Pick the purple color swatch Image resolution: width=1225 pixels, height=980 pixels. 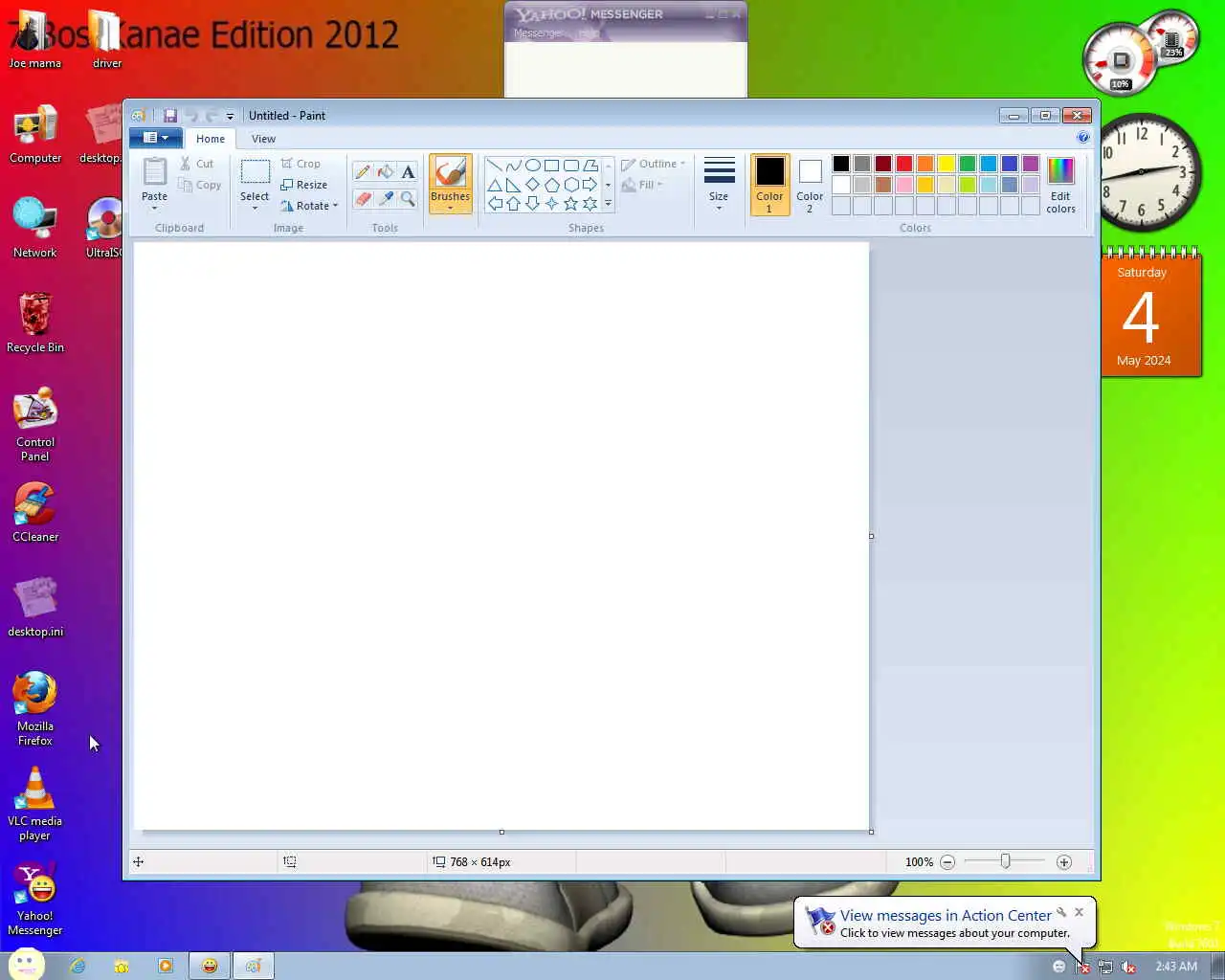pos(1031,164)
